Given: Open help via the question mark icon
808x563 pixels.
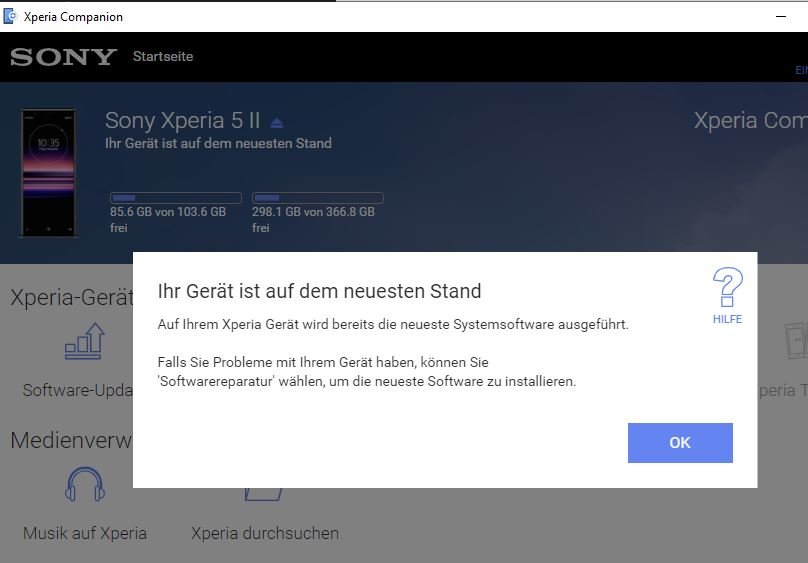Looking at the screenshot, I should pos(727,288).
